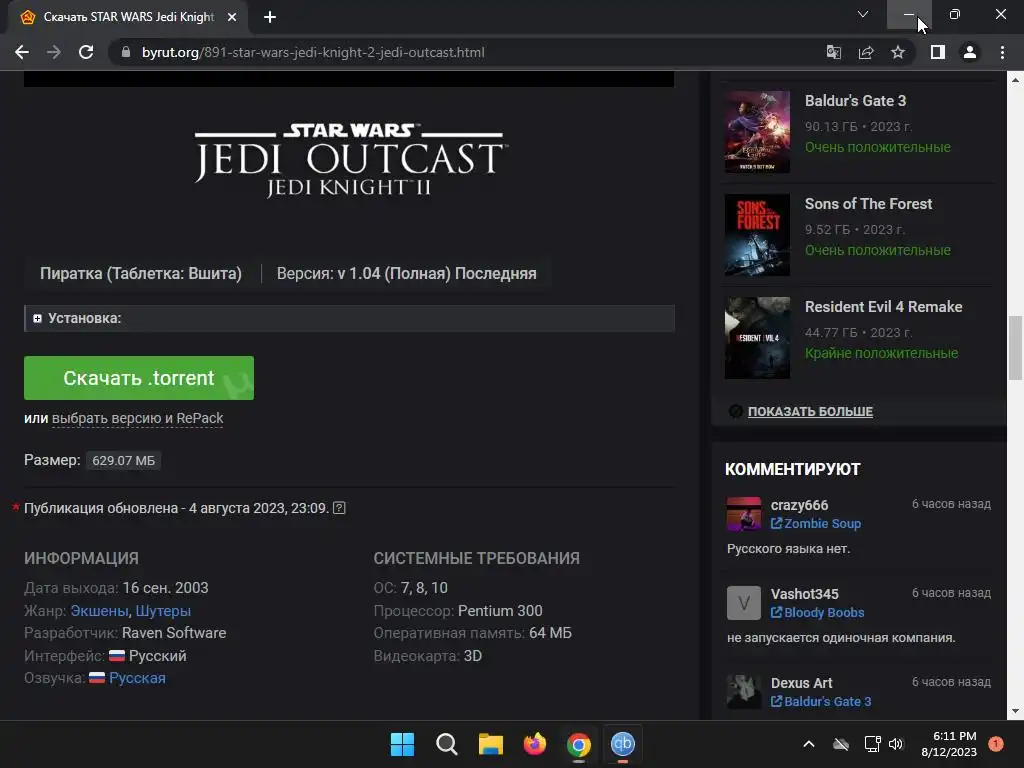Open the volume tray icon
The width and height of the screenshot is (1024, 768).
896,744
